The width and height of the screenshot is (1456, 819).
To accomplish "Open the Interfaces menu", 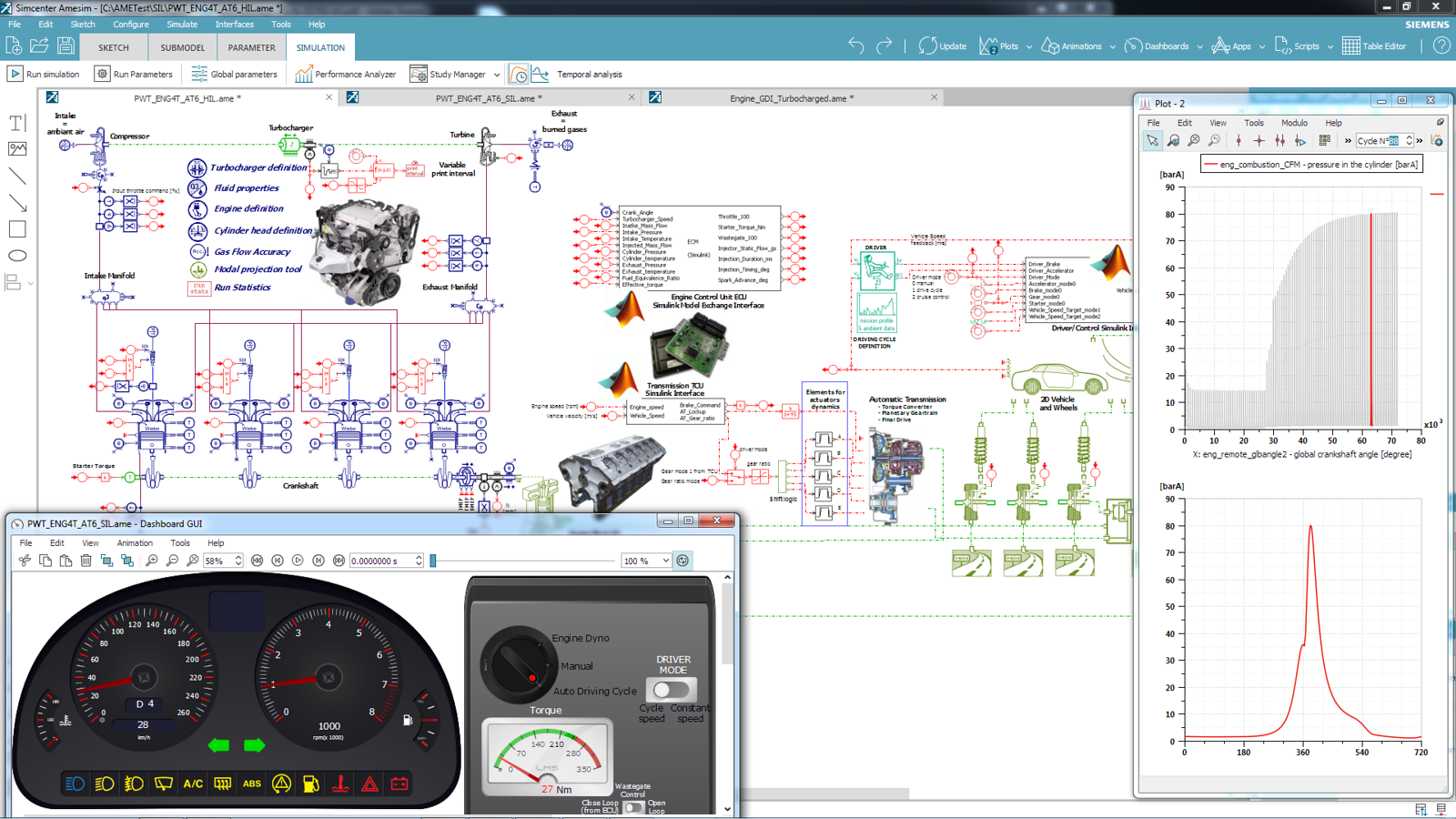I will [x=235, y=25].
